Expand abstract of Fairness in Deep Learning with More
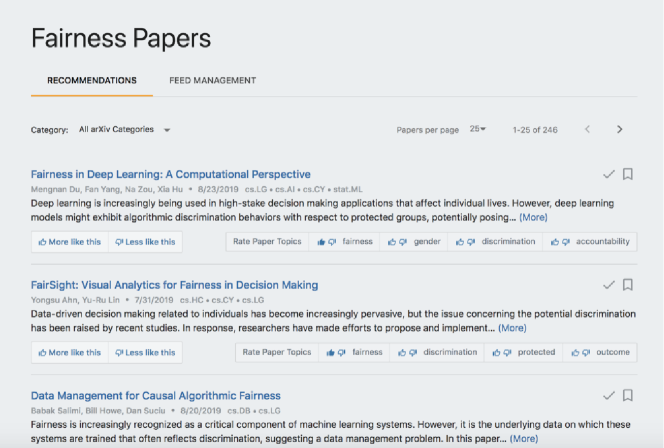This screenshot has width=664, height=448. [x=533, y=217]
